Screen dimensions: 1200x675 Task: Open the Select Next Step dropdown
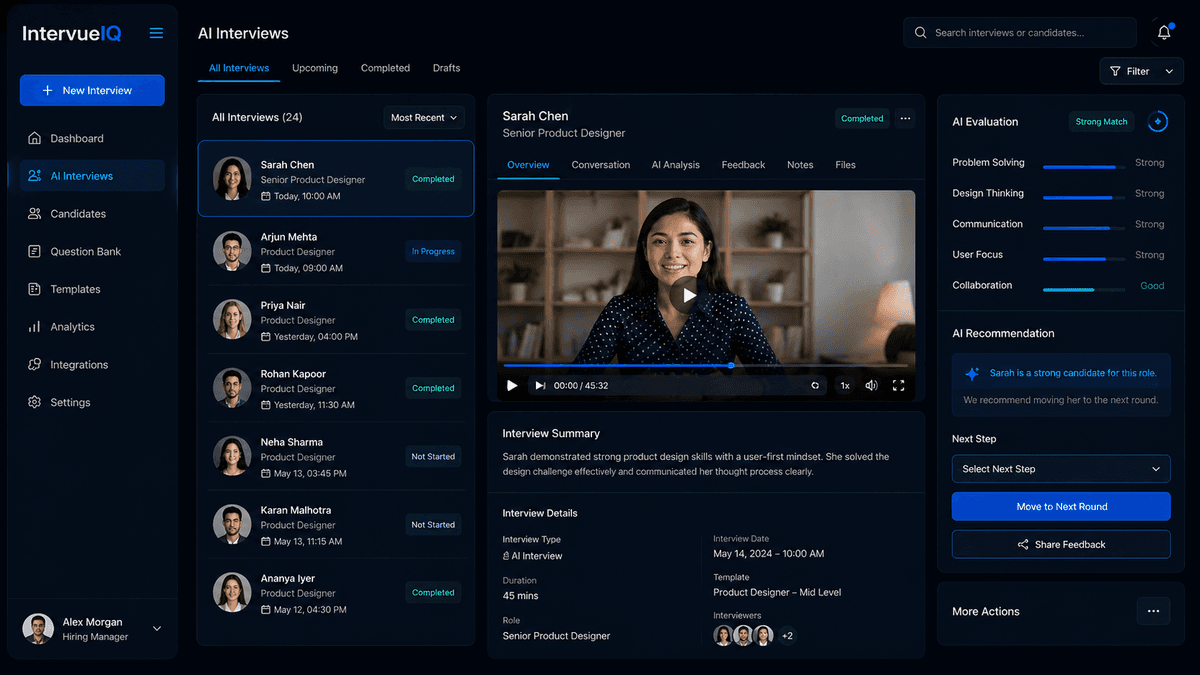click(1060, 468)
